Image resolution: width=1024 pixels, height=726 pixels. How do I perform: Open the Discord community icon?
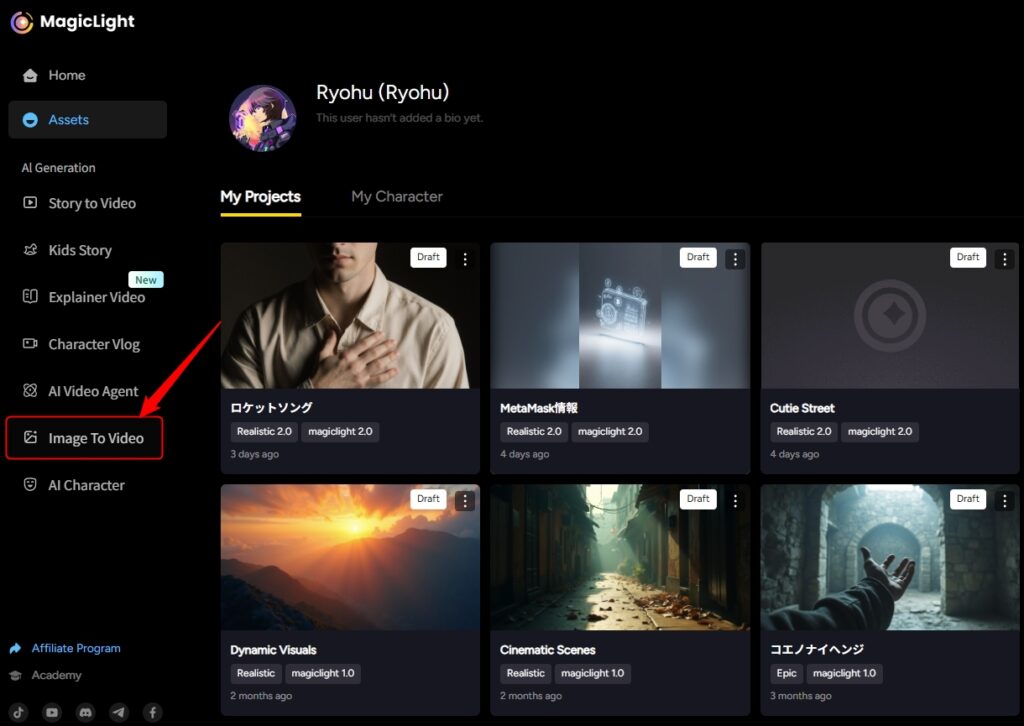coord(85,712)
